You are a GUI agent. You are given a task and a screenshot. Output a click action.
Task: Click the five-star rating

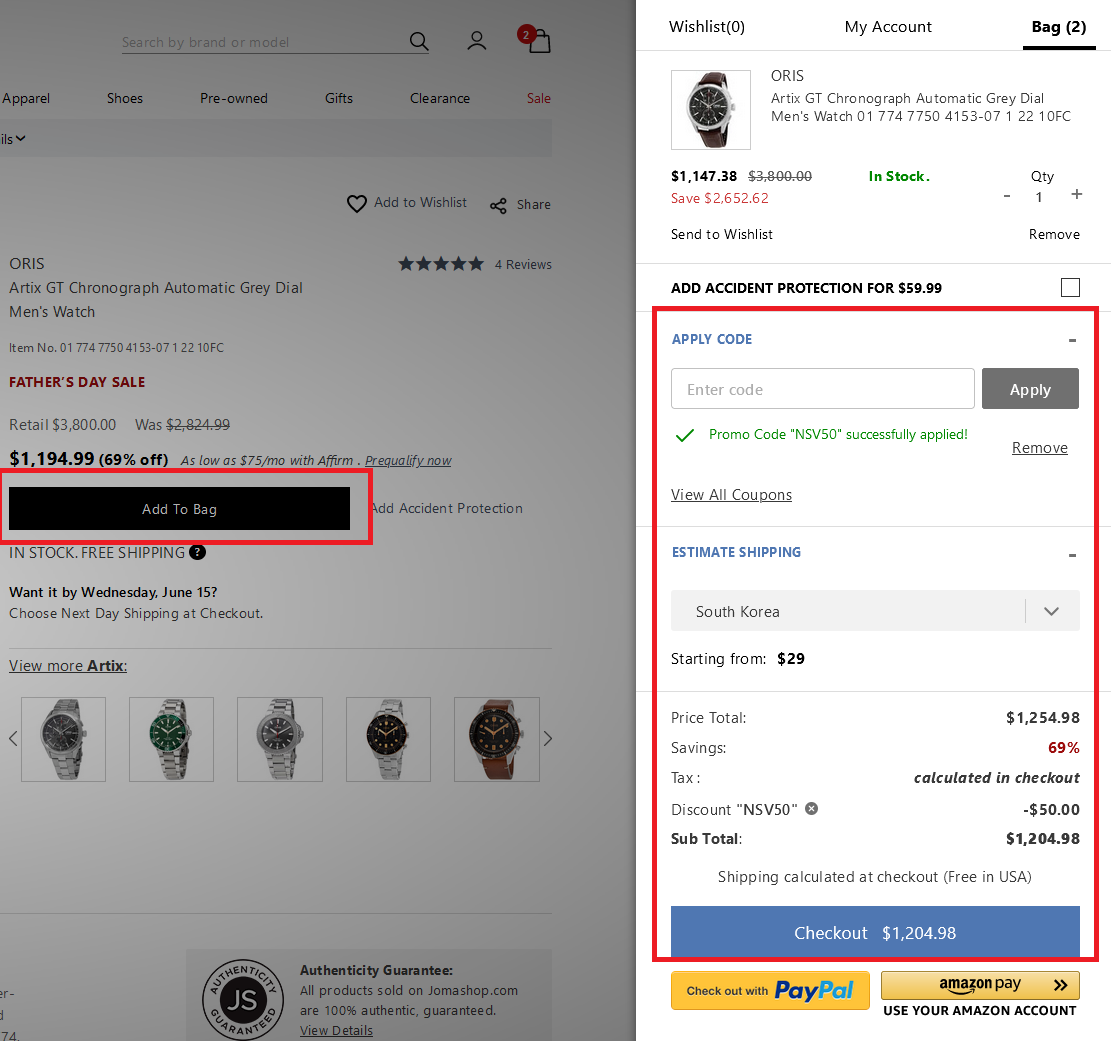point(441,264)
